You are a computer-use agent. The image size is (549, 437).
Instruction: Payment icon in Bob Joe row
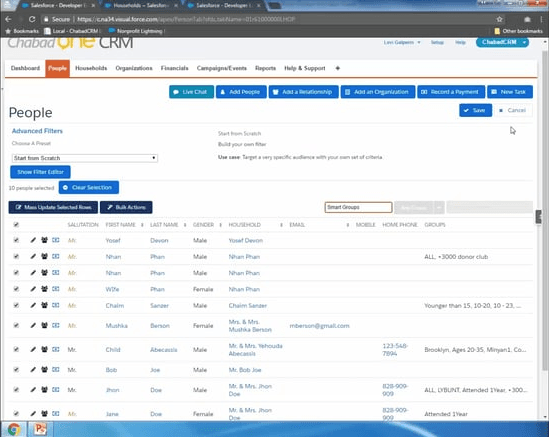tap(56, 370)
